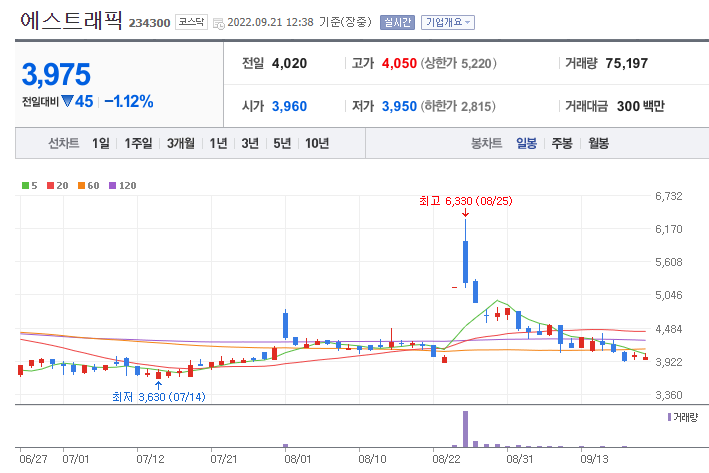709x473 pixels.
Task: Click the 실시간 realtime badge
Action: click(397, 22)
